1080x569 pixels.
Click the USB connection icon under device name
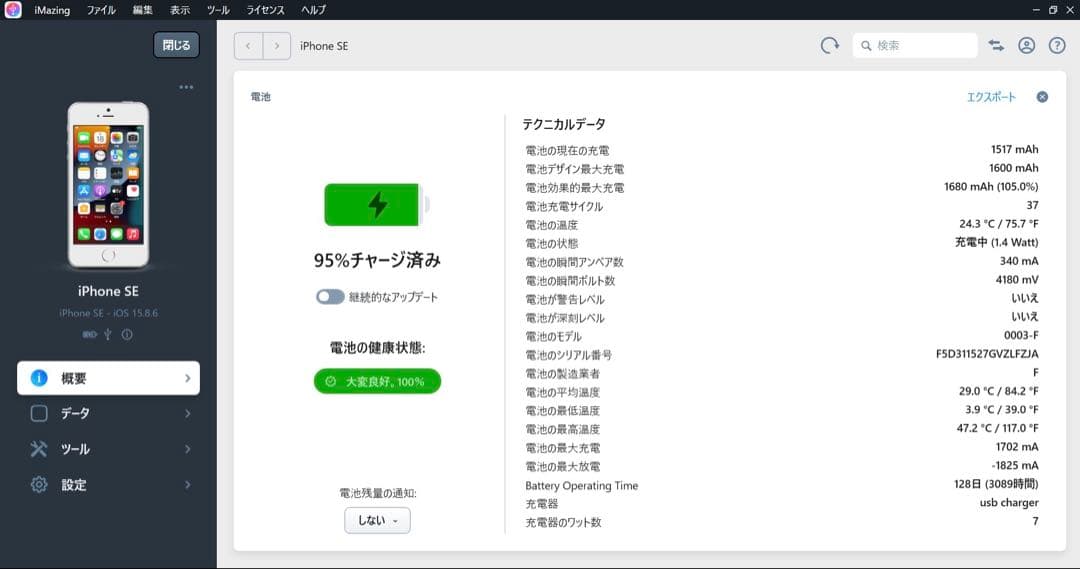click(x=107, y=334)
